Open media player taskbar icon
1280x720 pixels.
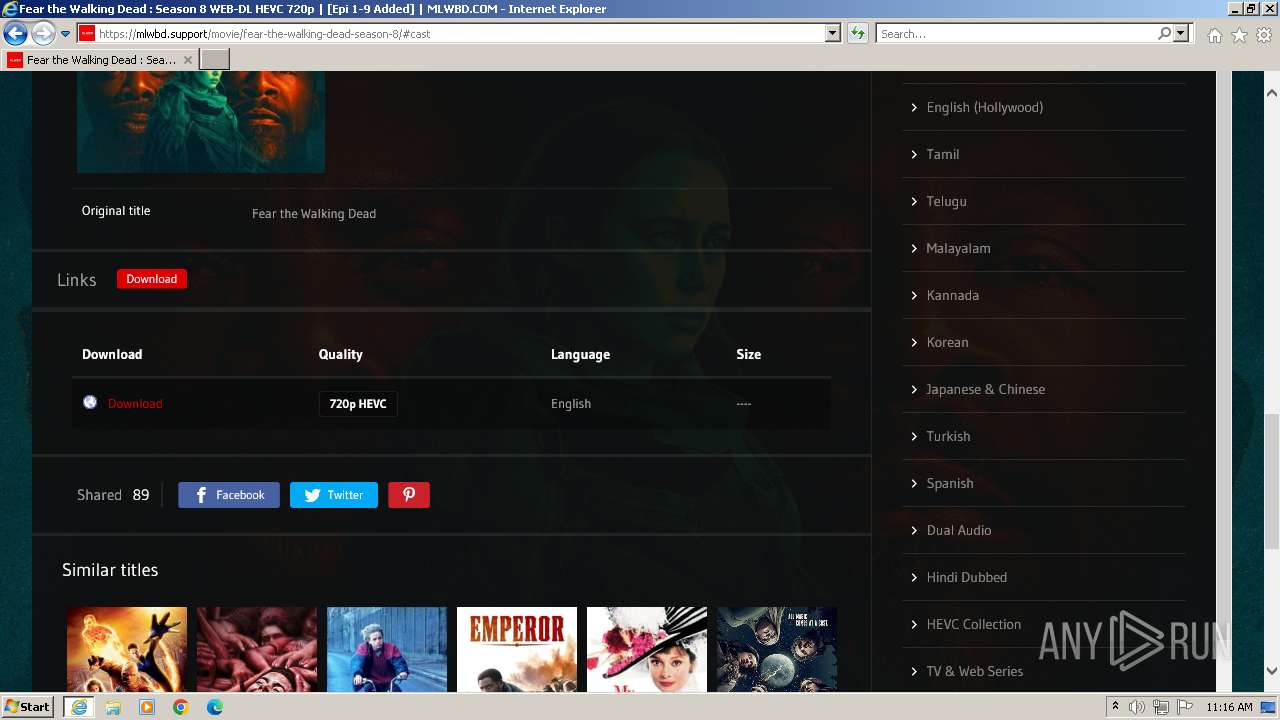pos(147,707)
